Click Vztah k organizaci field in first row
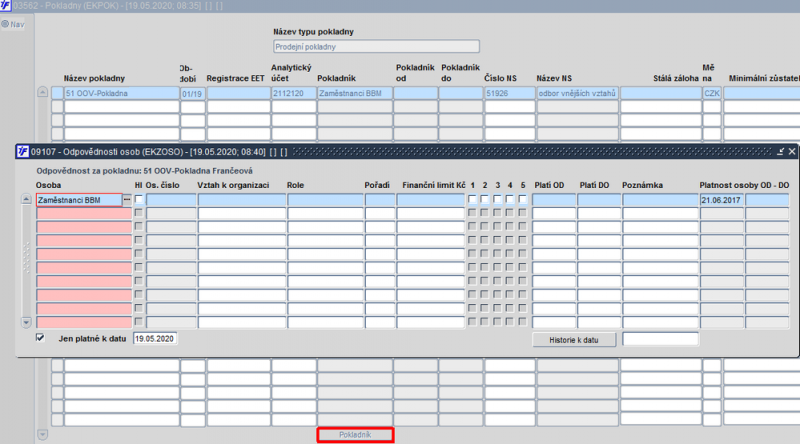The image size is (800, 444). coord(242,200)
